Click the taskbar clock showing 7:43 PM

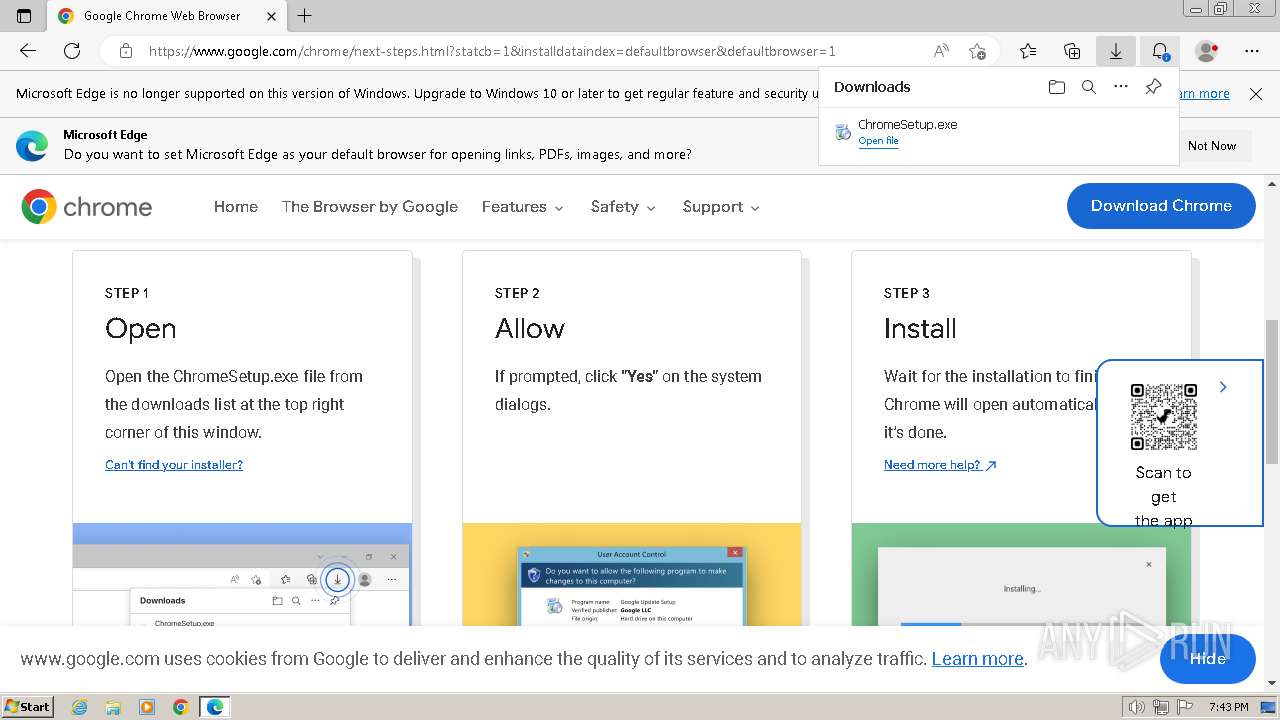[1228, 707]
